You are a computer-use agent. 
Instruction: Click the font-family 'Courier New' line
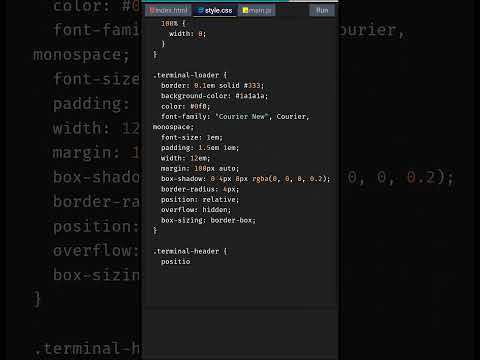pos(235,117)
